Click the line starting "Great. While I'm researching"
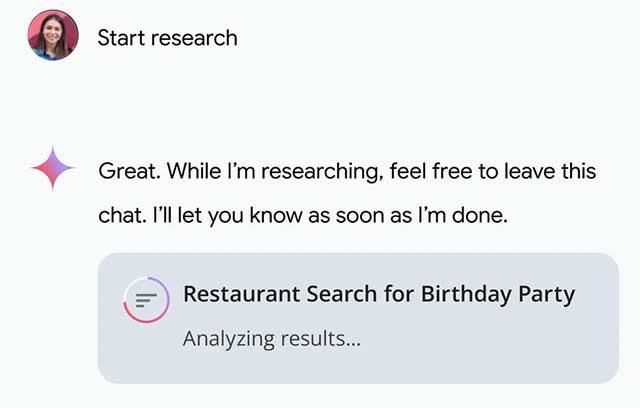Image resolution: width=640 pixels, height=408 pixels. [x=346, y=171]
